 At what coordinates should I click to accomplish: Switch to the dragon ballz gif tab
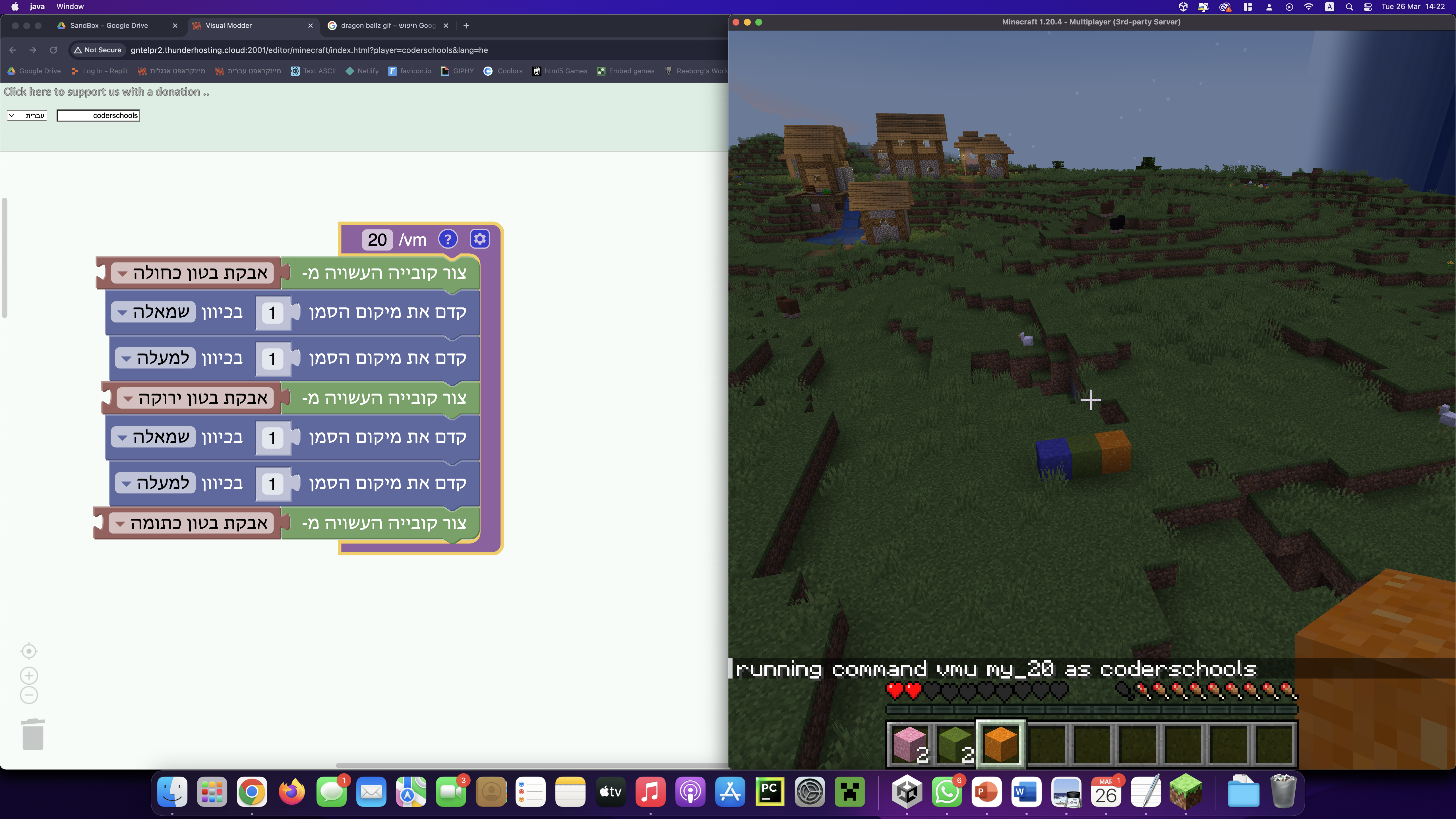[x=388, y=25]
